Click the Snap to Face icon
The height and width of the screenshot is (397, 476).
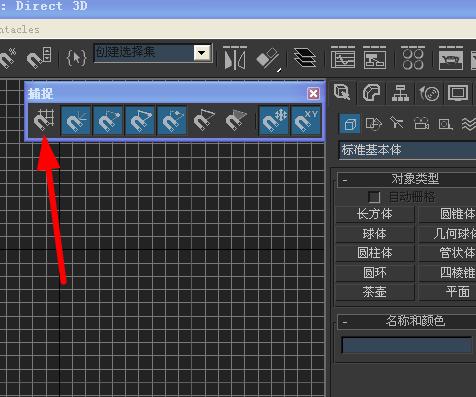tap(236, 120)
